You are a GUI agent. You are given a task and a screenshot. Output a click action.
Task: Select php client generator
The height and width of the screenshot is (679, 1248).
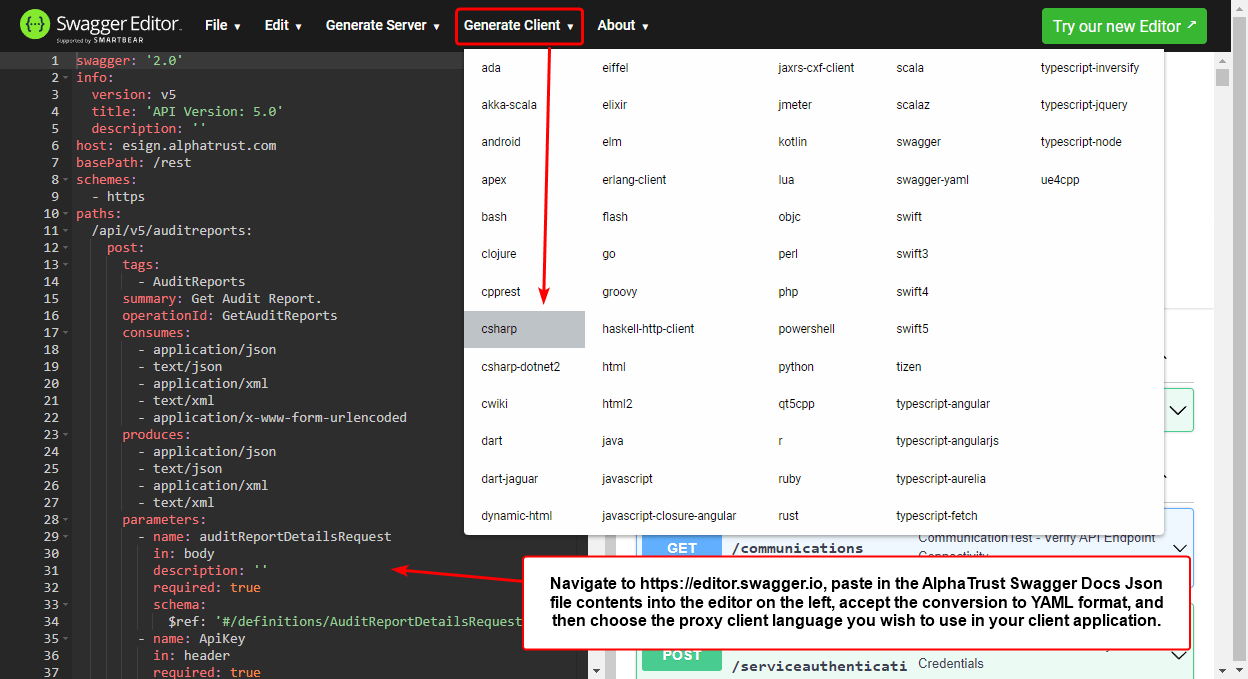coord(788,292)
